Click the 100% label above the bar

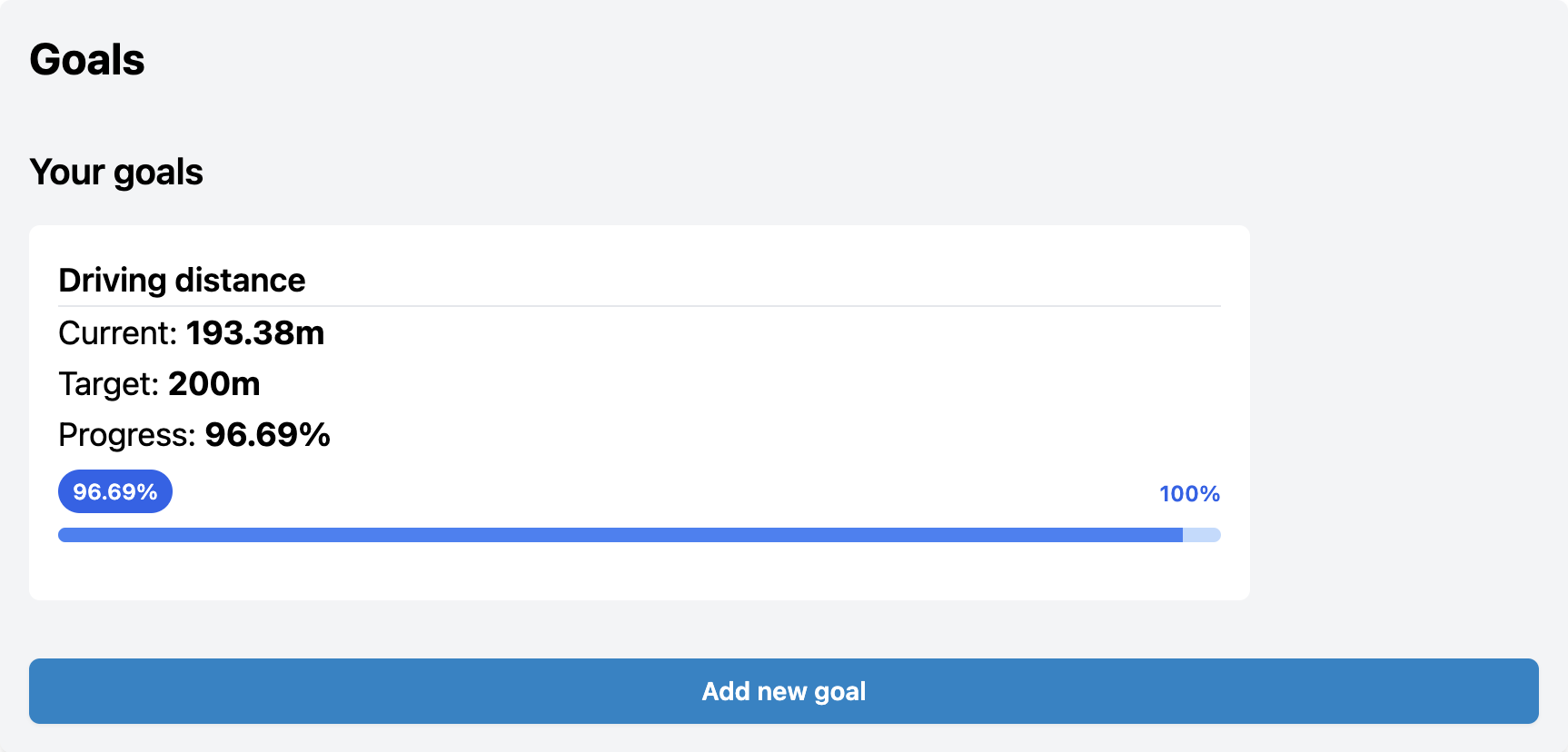coord(1188,494)
